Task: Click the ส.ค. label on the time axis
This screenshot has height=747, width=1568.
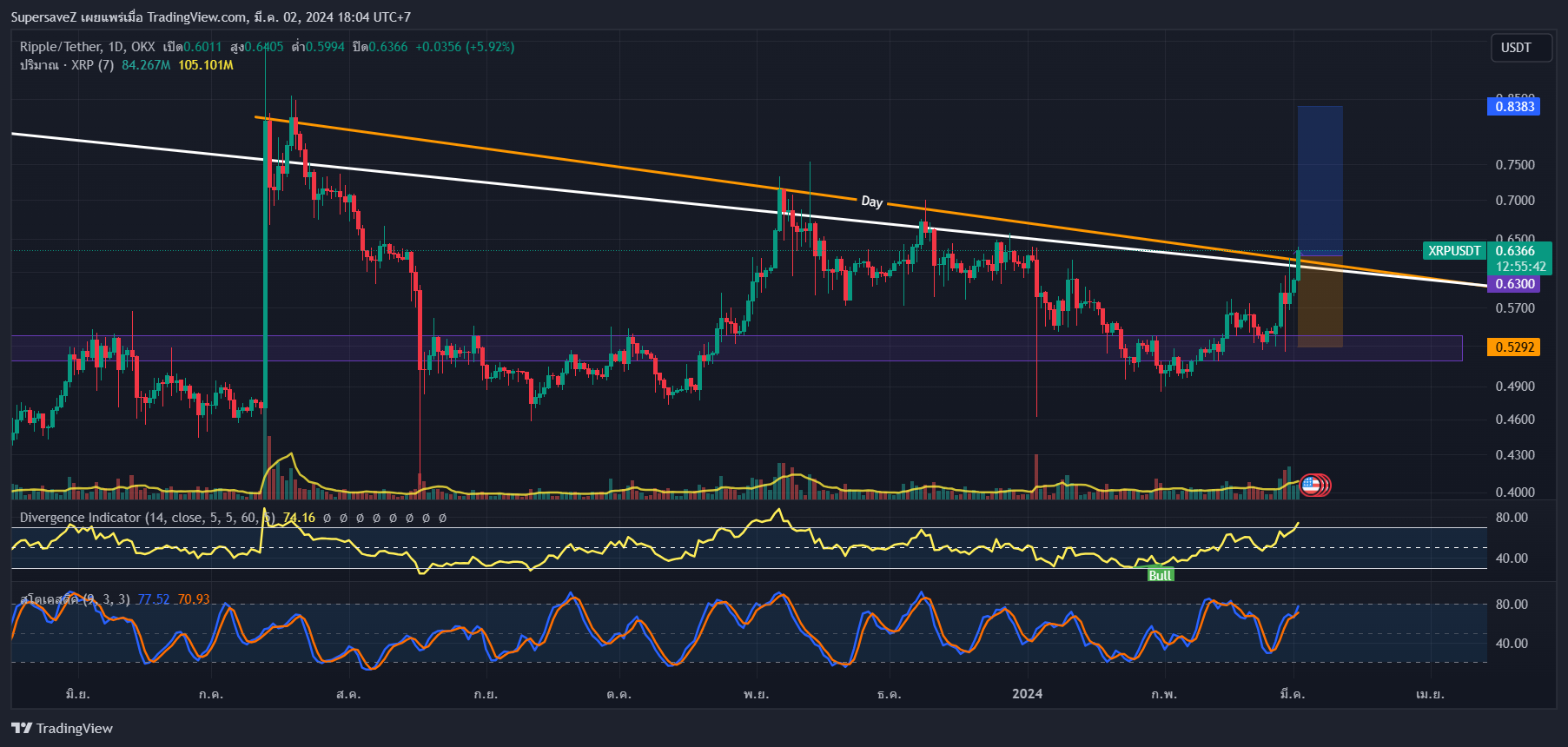Action: click(x=348, y=694)
